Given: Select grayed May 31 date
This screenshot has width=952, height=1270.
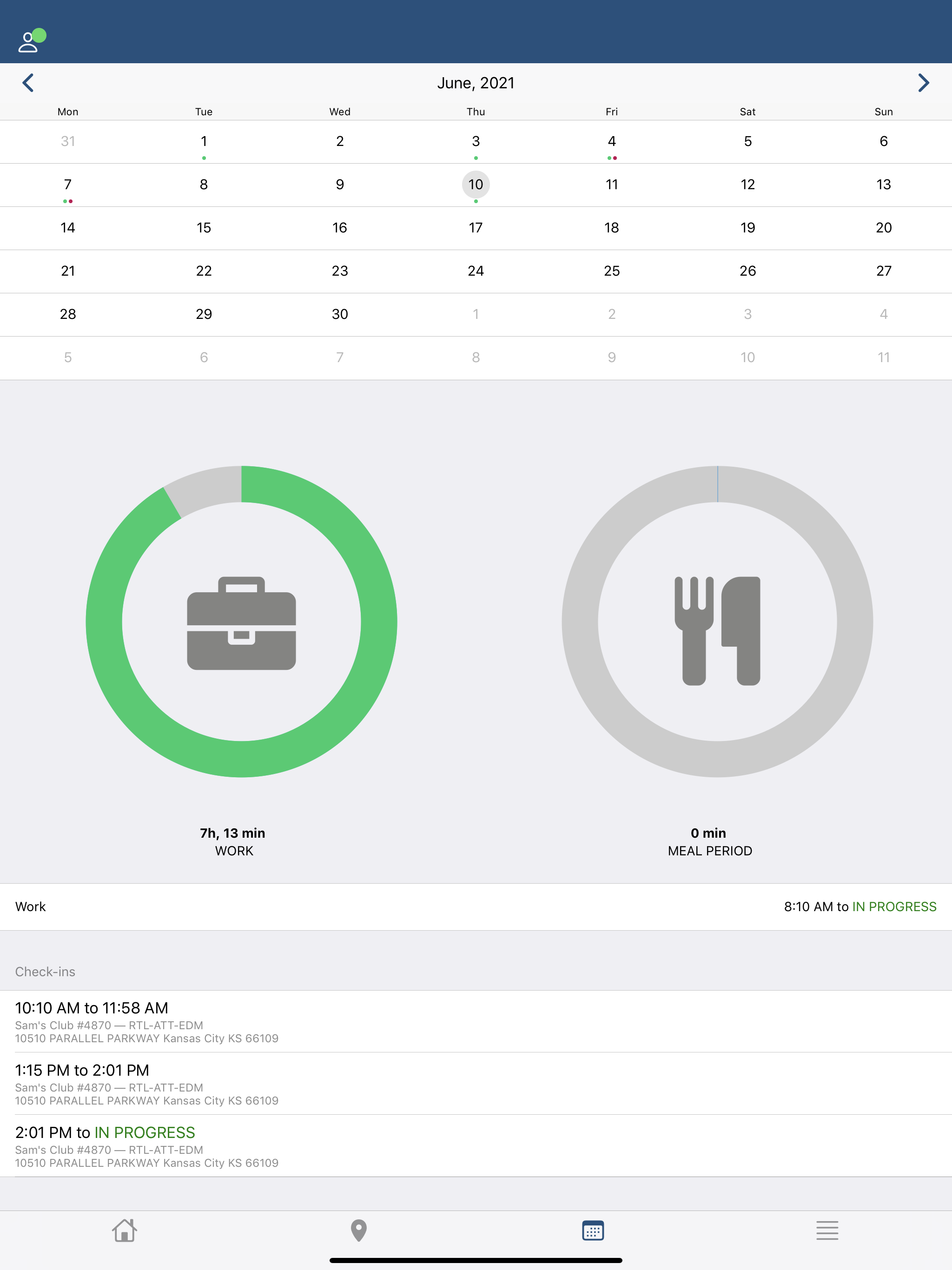Looking at the screenshot, I should pyautogui.click(x=68, y=142).
